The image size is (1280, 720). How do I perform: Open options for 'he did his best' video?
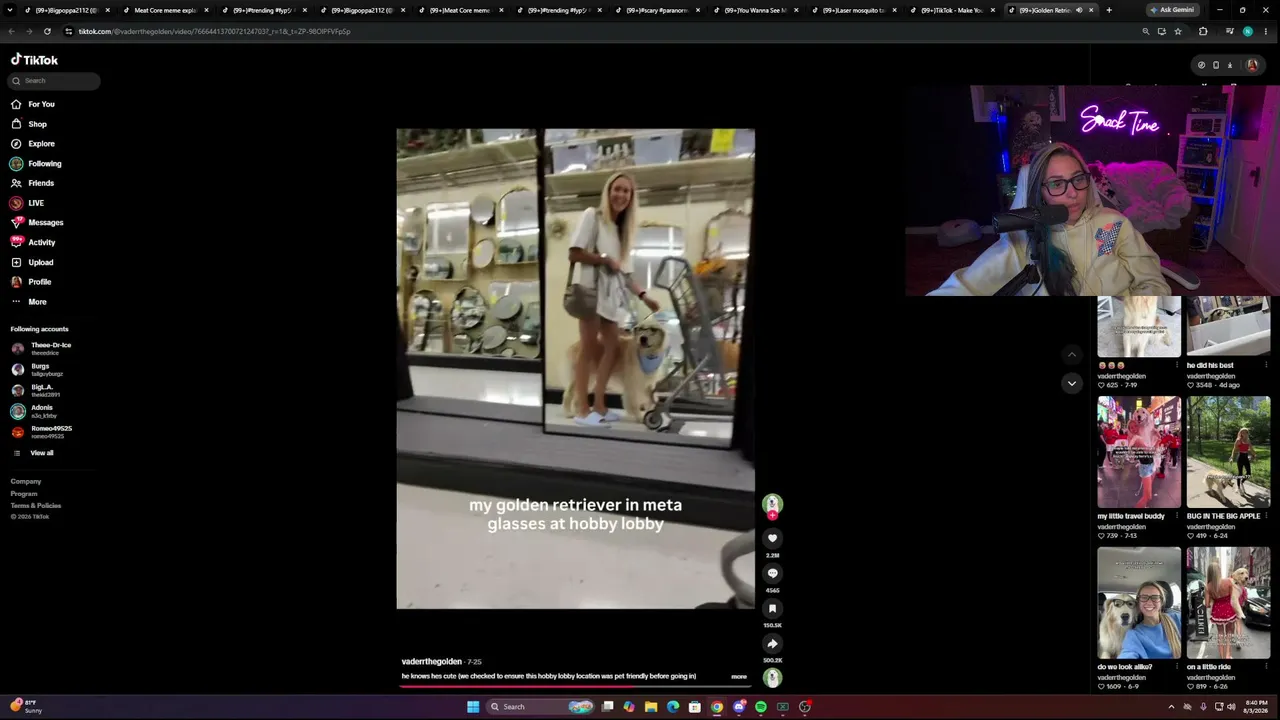pos(1266,366)
